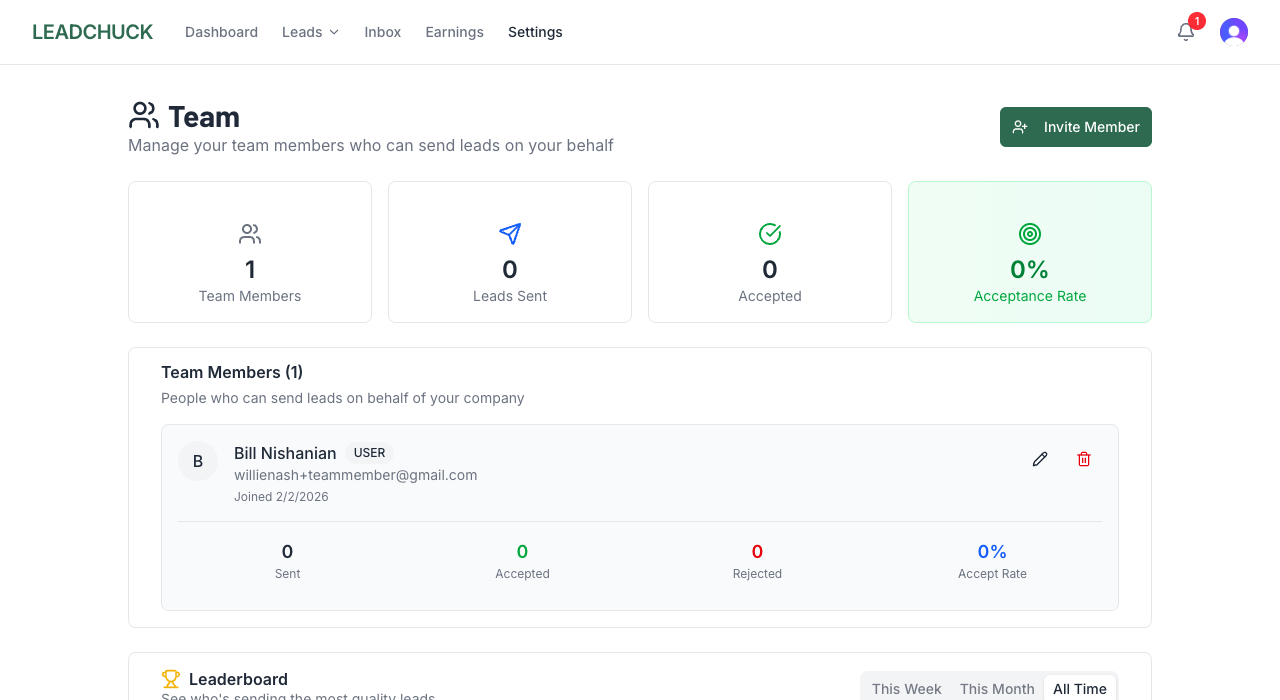Click the LEADCHUCK logo
The height and width of the screenshot is (700, 1280).
click(x=93, y=32)
